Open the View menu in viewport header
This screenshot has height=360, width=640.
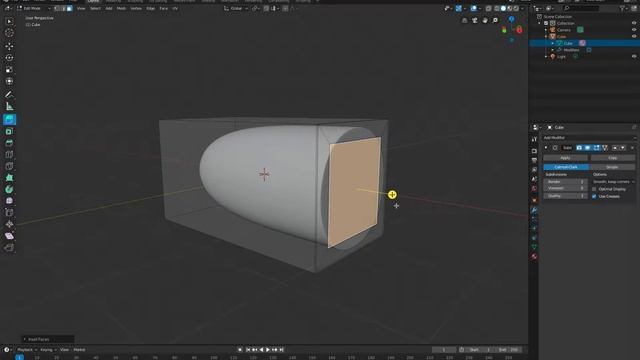tap(81, 8)
